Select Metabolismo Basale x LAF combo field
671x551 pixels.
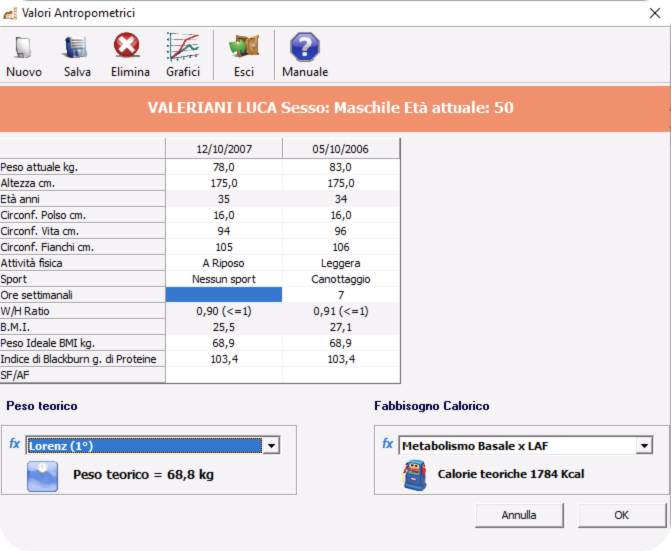526,446
